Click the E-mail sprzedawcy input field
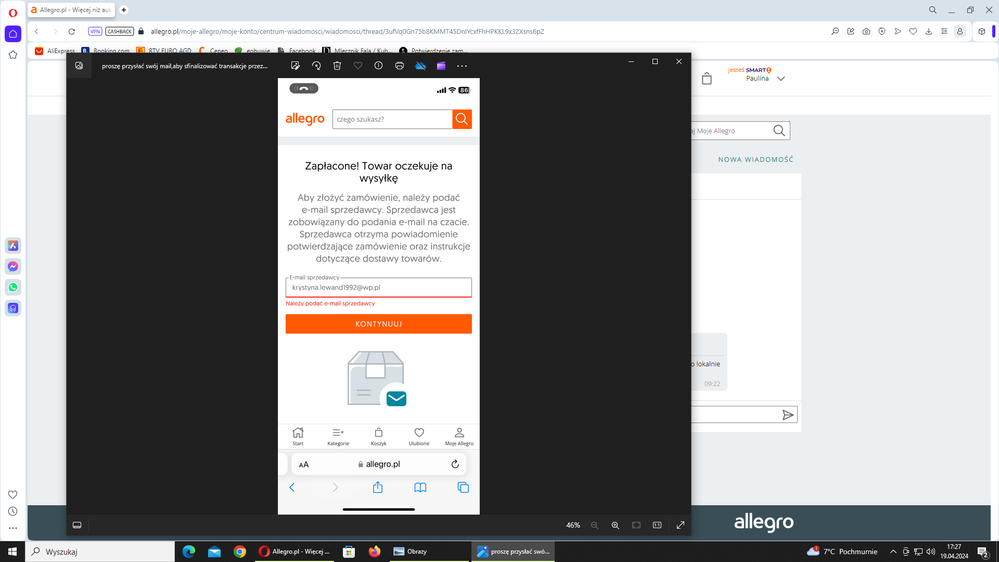The image size is (999, 562). (x=378, y=287)
